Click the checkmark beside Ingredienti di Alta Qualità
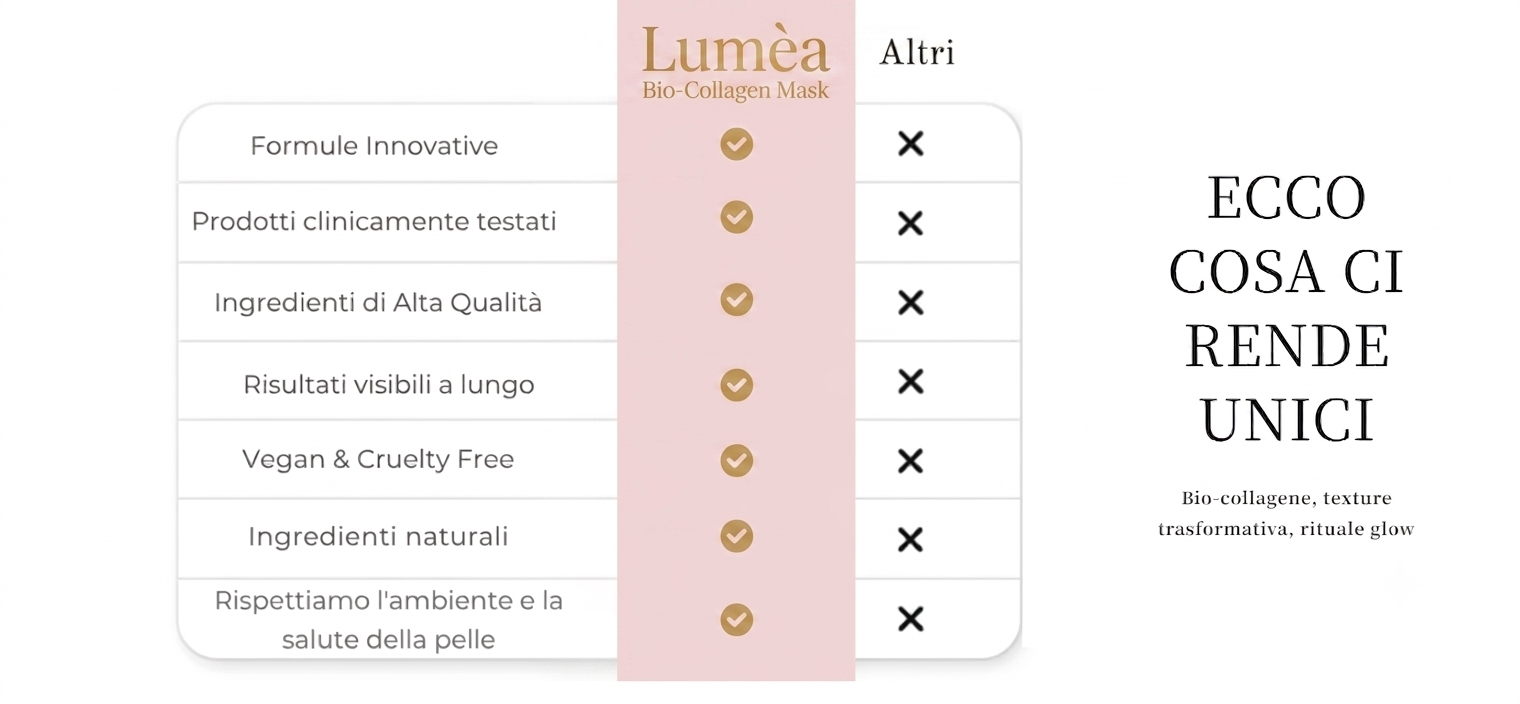1520x704 pixels. pyautogui.click(x=737, y=299)
